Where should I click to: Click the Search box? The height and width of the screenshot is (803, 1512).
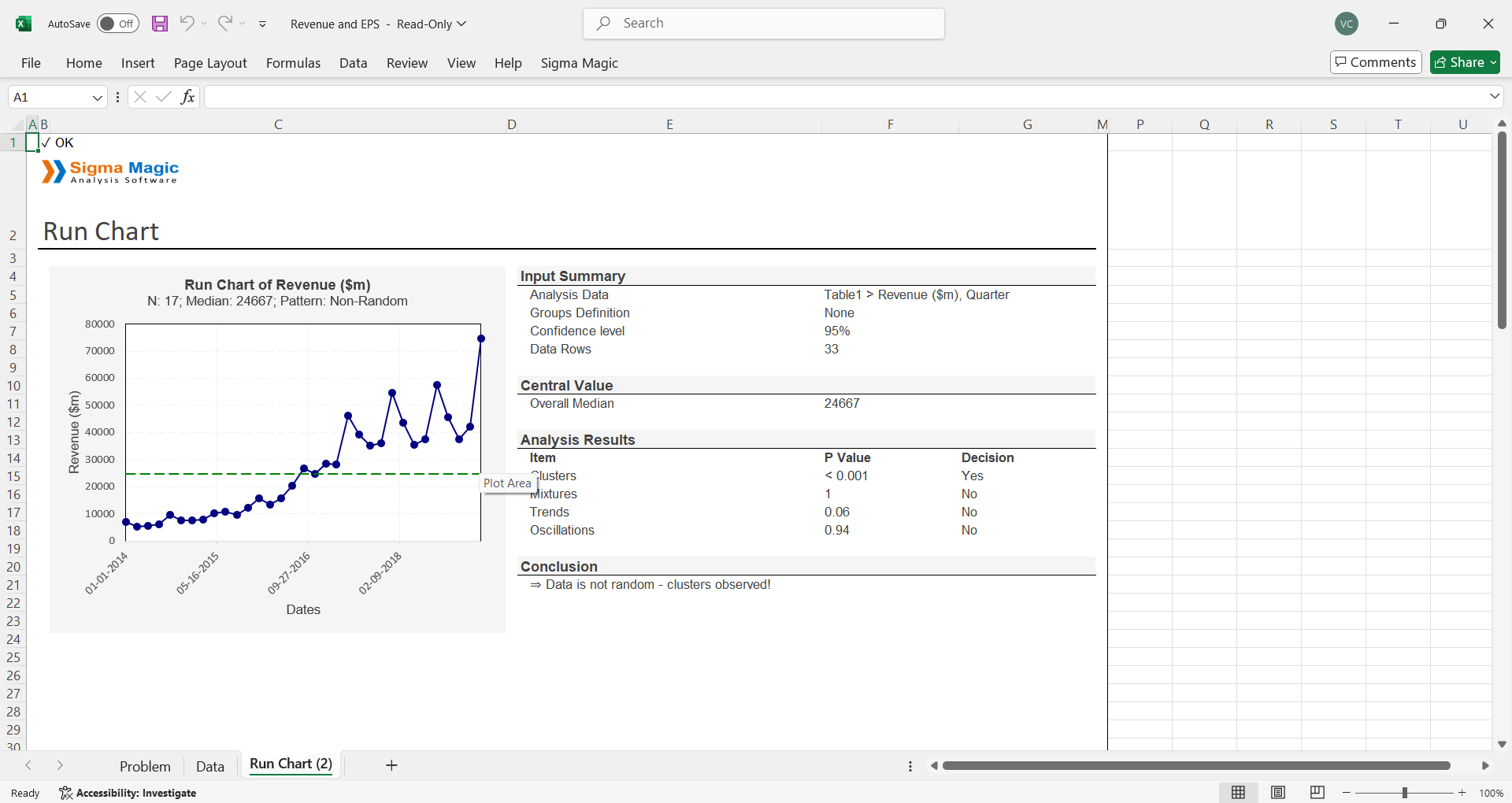[x=764, y=24]
